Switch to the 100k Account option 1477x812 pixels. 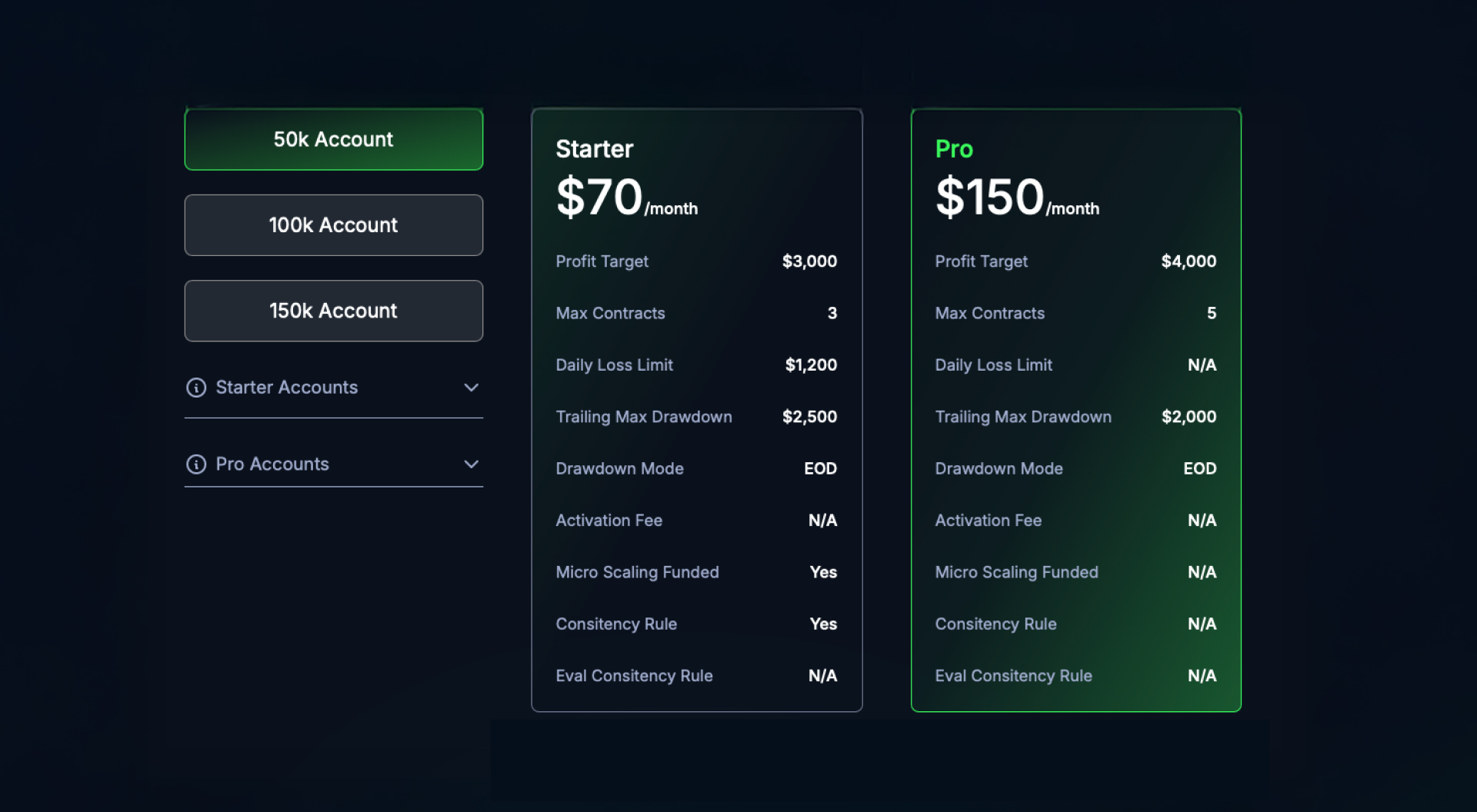pos(333,225)
